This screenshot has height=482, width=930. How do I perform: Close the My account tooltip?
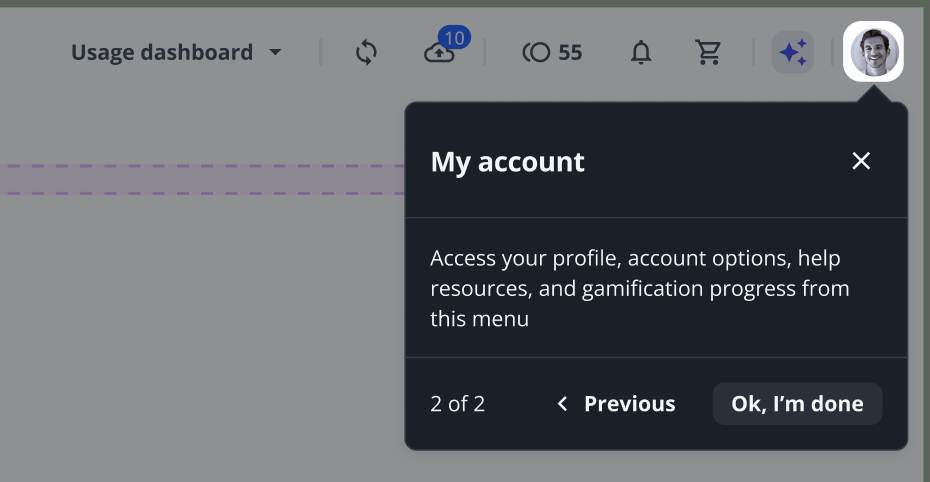(x=861, y=161)
